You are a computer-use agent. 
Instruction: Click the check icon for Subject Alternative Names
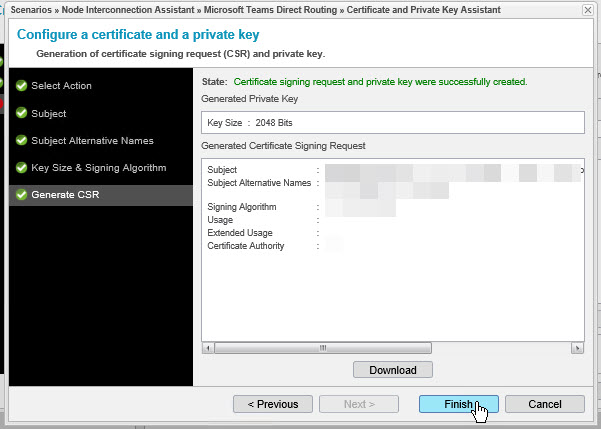[x=21, y=140]
